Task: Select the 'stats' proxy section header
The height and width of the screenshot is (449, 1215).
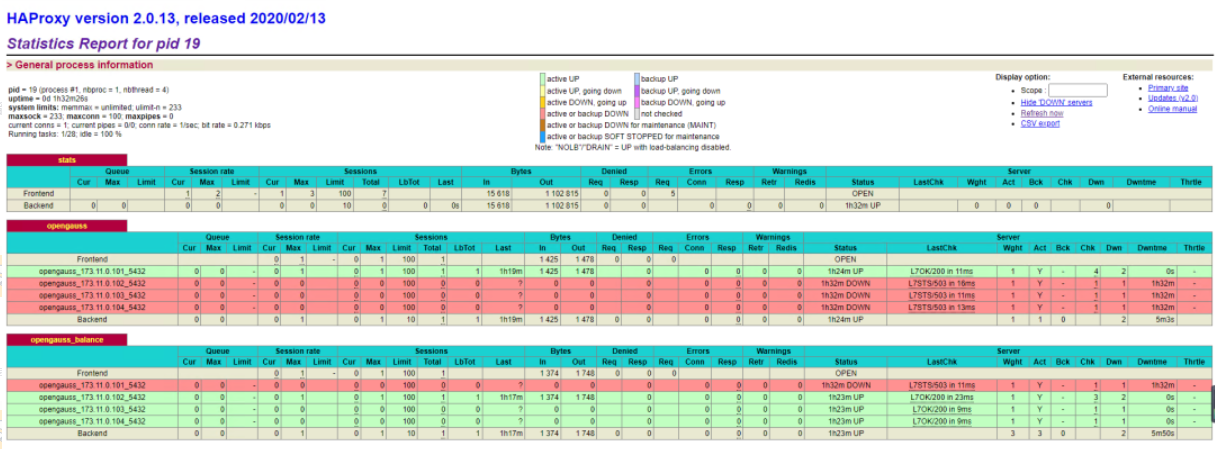Action: click(67, 159)
